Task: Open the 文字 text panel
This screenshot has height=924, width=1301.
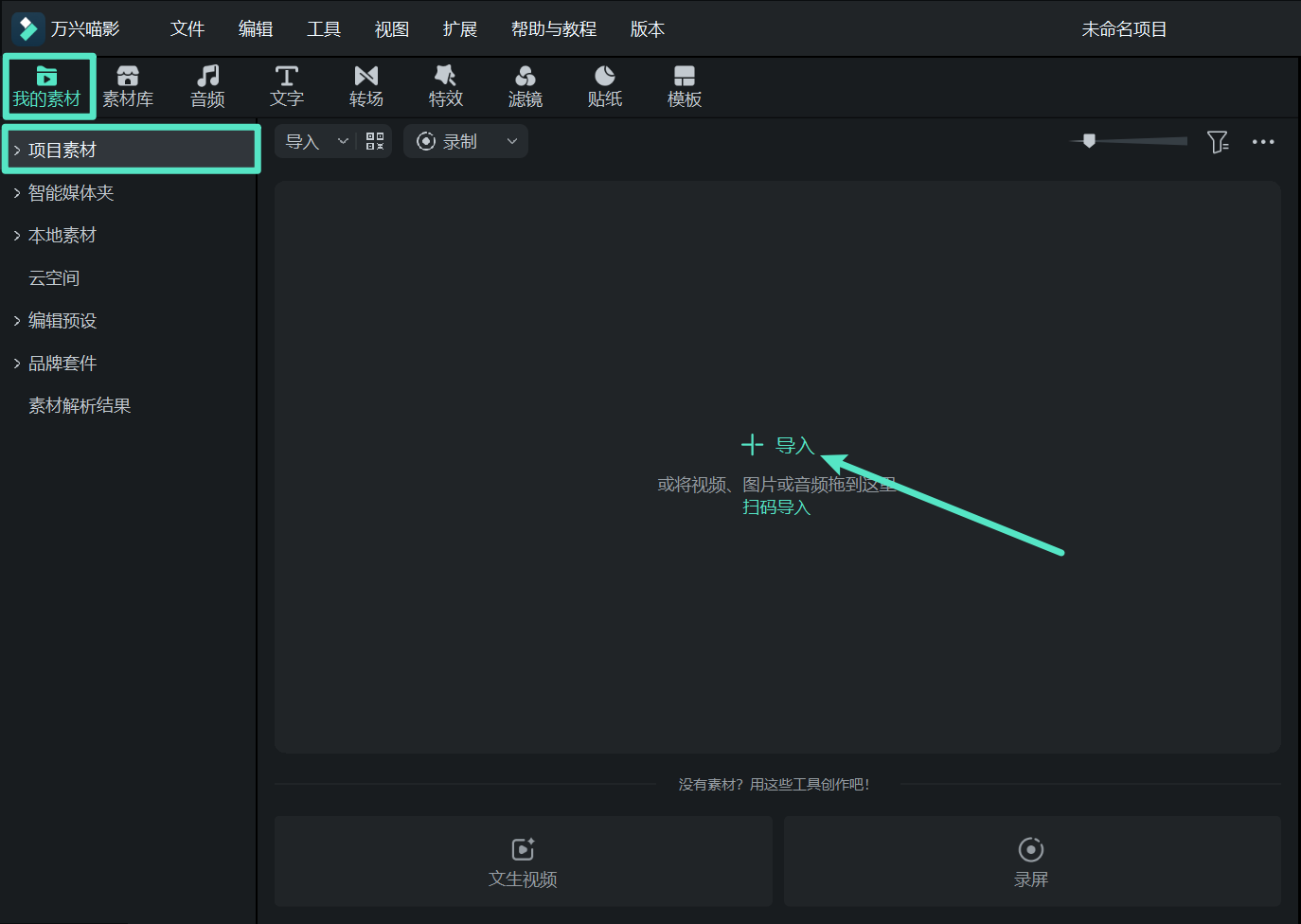Action: click(x=287, y=86)
